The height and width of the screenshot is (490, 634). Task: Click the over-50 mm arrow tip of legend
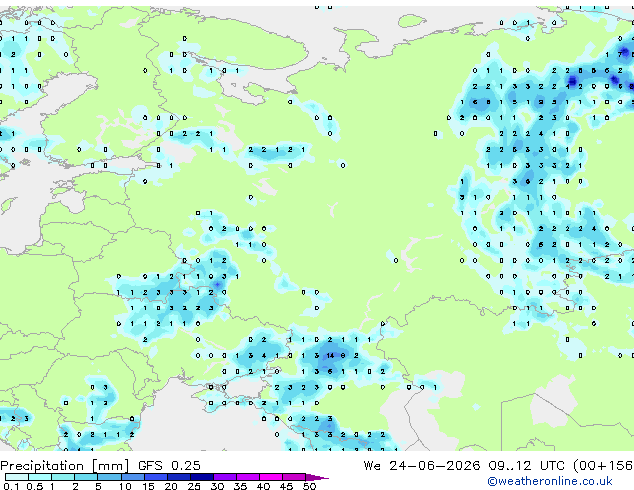click(x=317, y=478)
